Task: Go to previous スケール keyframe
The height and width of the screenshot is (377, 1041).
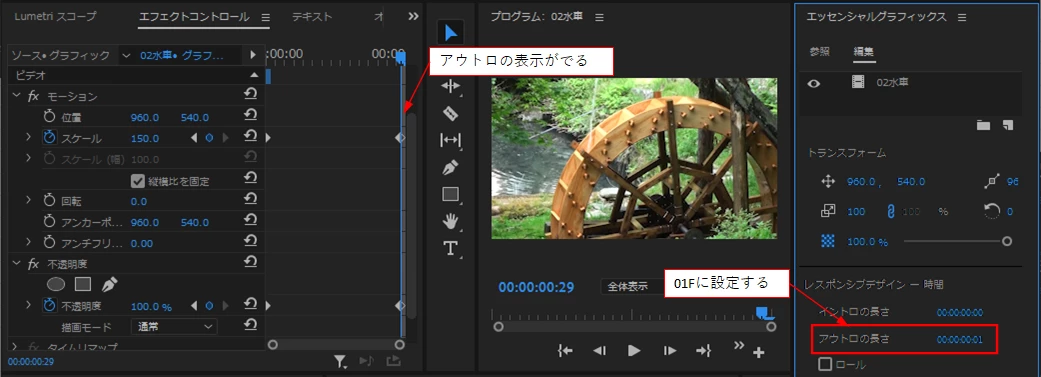Action: point(194,138)
